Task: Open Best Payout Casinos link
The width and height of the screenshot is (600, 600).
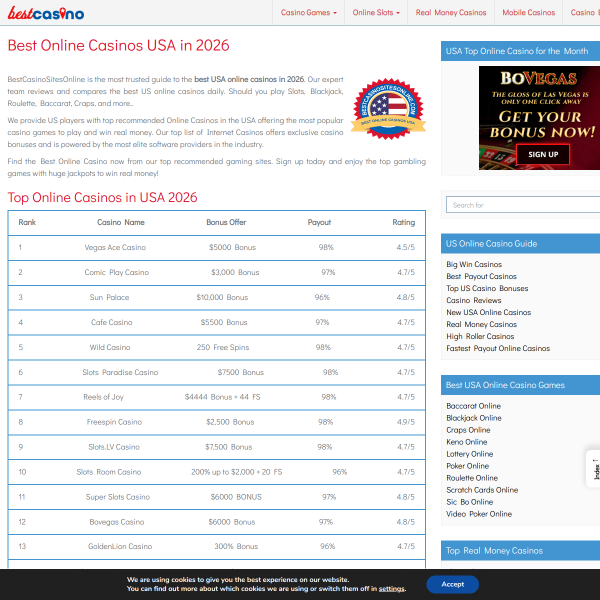Action: click(481, 276)
